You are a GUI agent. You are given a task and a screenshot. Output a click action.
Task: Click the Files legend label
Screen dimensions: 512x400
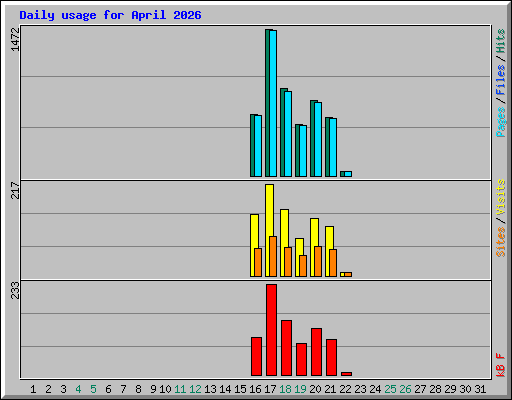500,80
